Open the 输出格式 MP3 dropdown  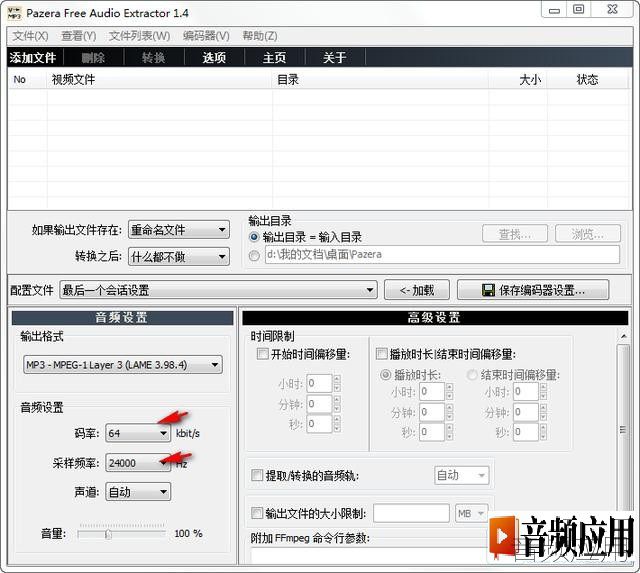coord(123,364)
